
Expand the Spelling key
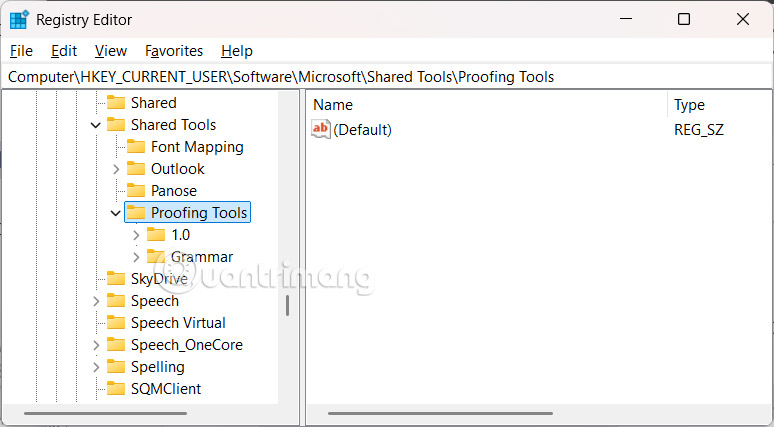pos(96,367)
